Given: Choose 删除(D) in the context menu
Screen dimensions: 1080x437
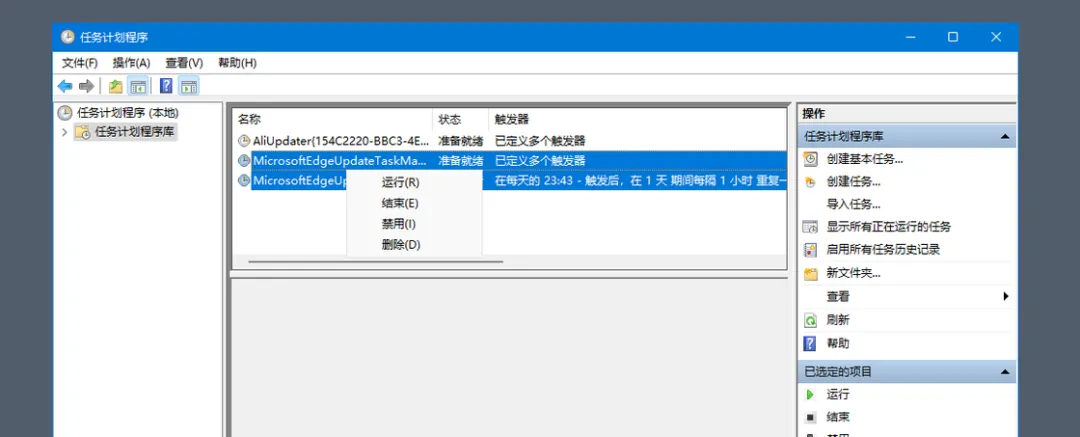Looking at the screenshot, I should (415, 245).
